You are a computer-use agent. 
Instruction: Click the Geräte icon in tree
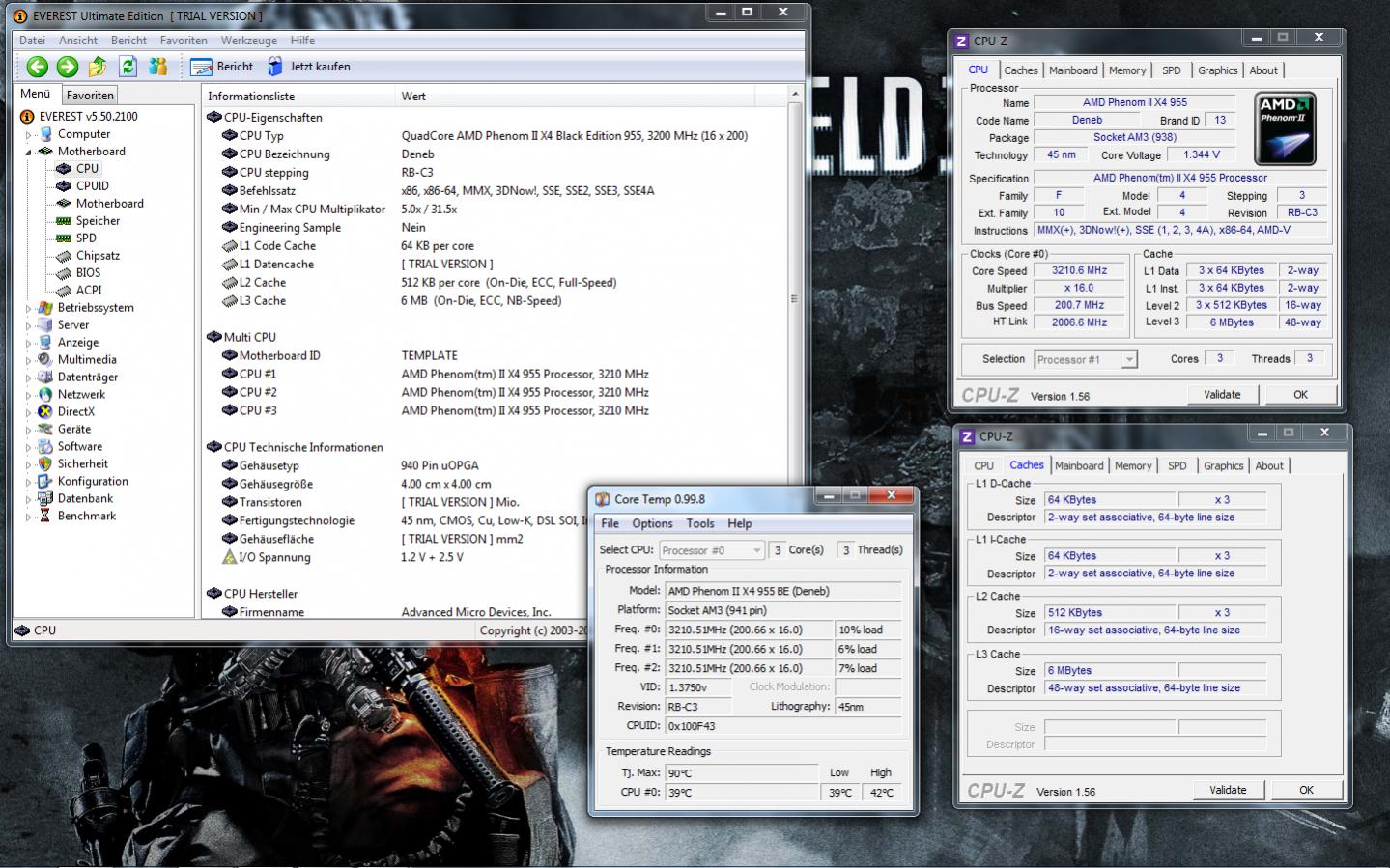point(45,429)
